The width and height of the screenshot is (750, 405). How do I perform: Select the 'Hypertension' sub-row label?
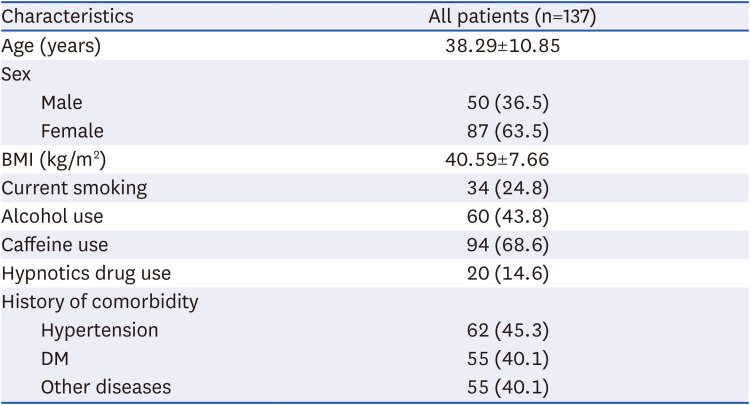point(100,330)
